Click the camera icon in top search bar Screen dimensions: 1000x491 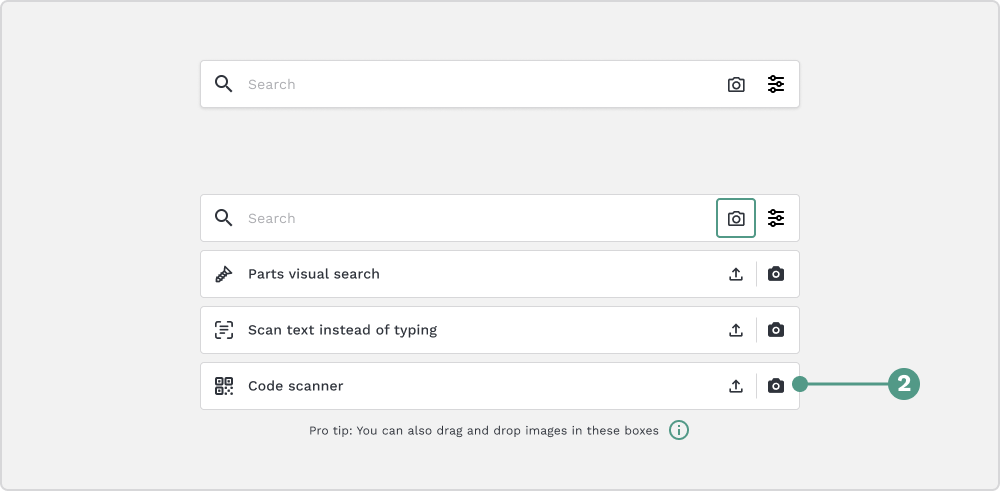click(x=736, y=84)
